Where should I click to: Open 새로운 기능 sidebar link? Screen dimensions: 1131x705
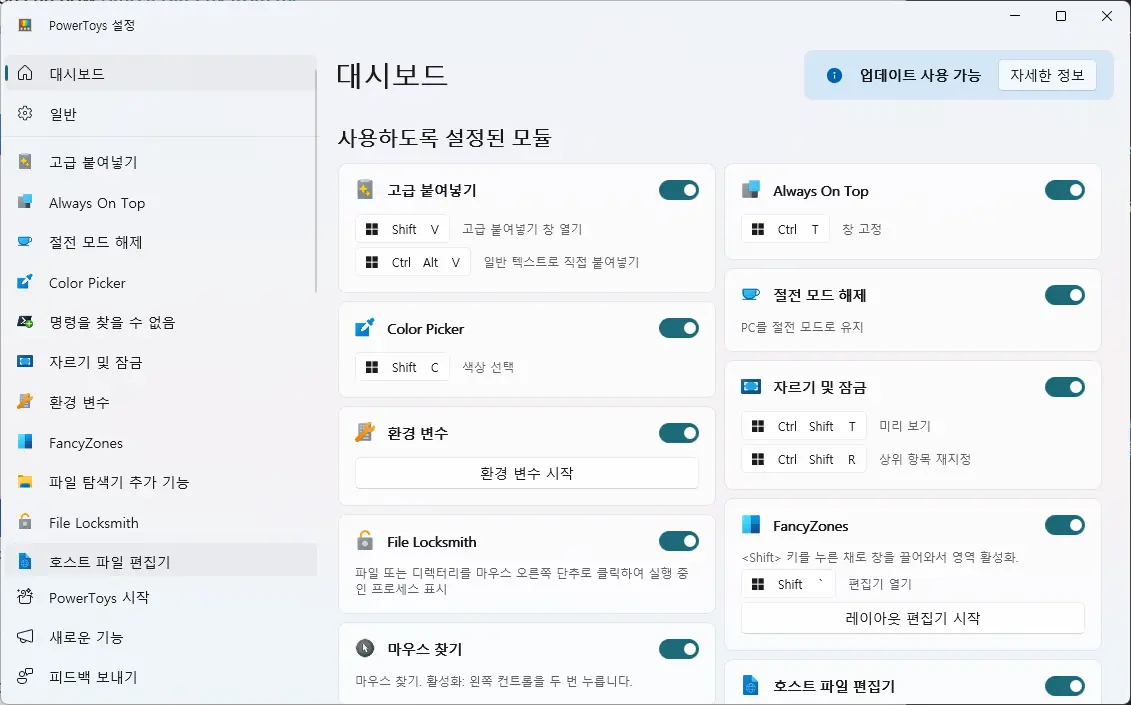point(161,637)
